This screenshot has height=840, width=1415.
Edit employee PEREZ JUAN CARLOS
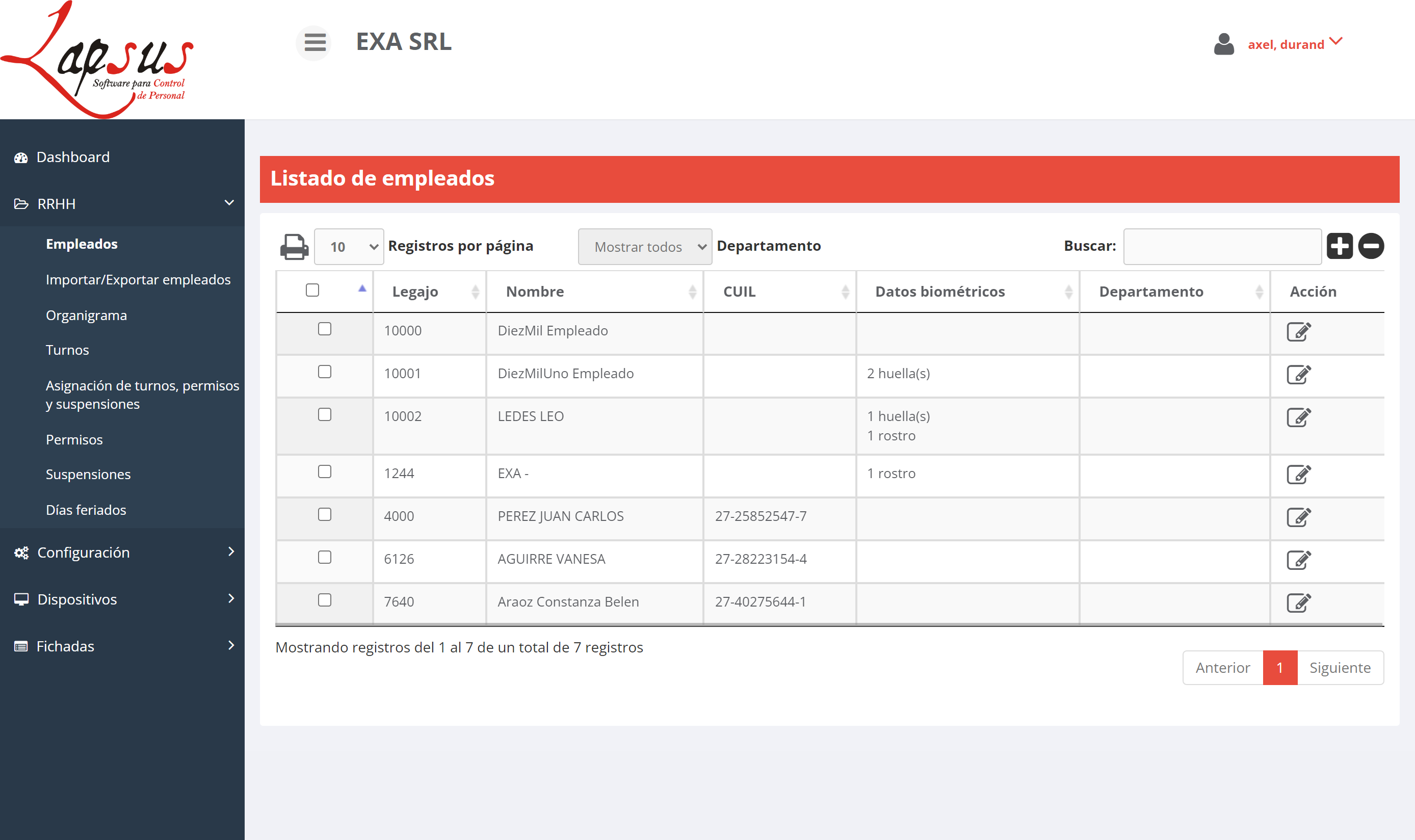[x=1298, y=517]
